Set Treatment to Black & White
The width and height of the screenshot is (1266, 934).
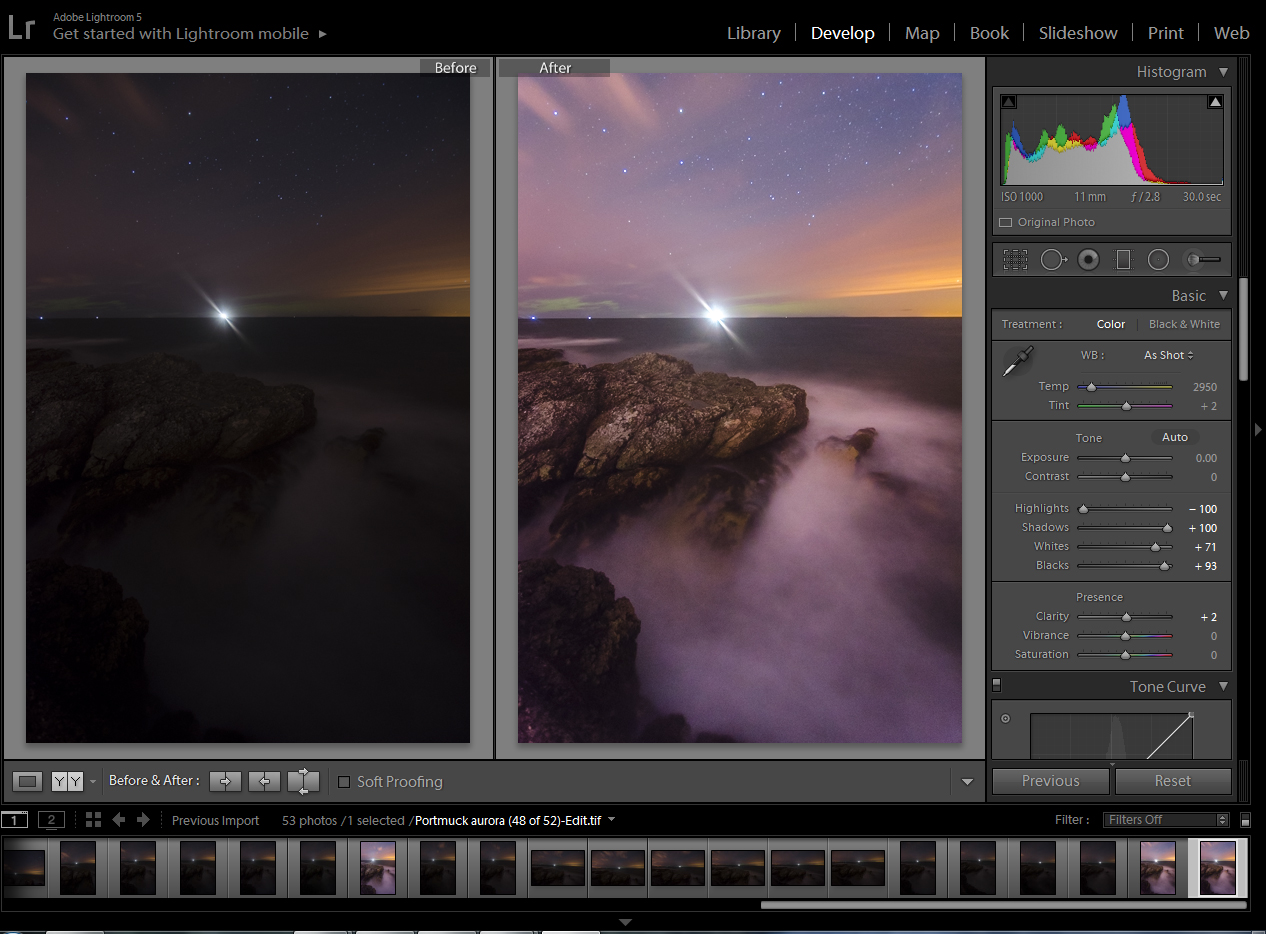click(1184, 324)
